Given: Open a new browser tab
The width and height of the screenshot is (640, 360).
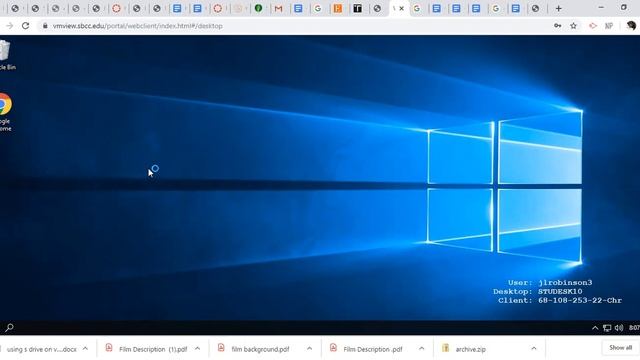Looking at the screenshot, I should (558, 8).
